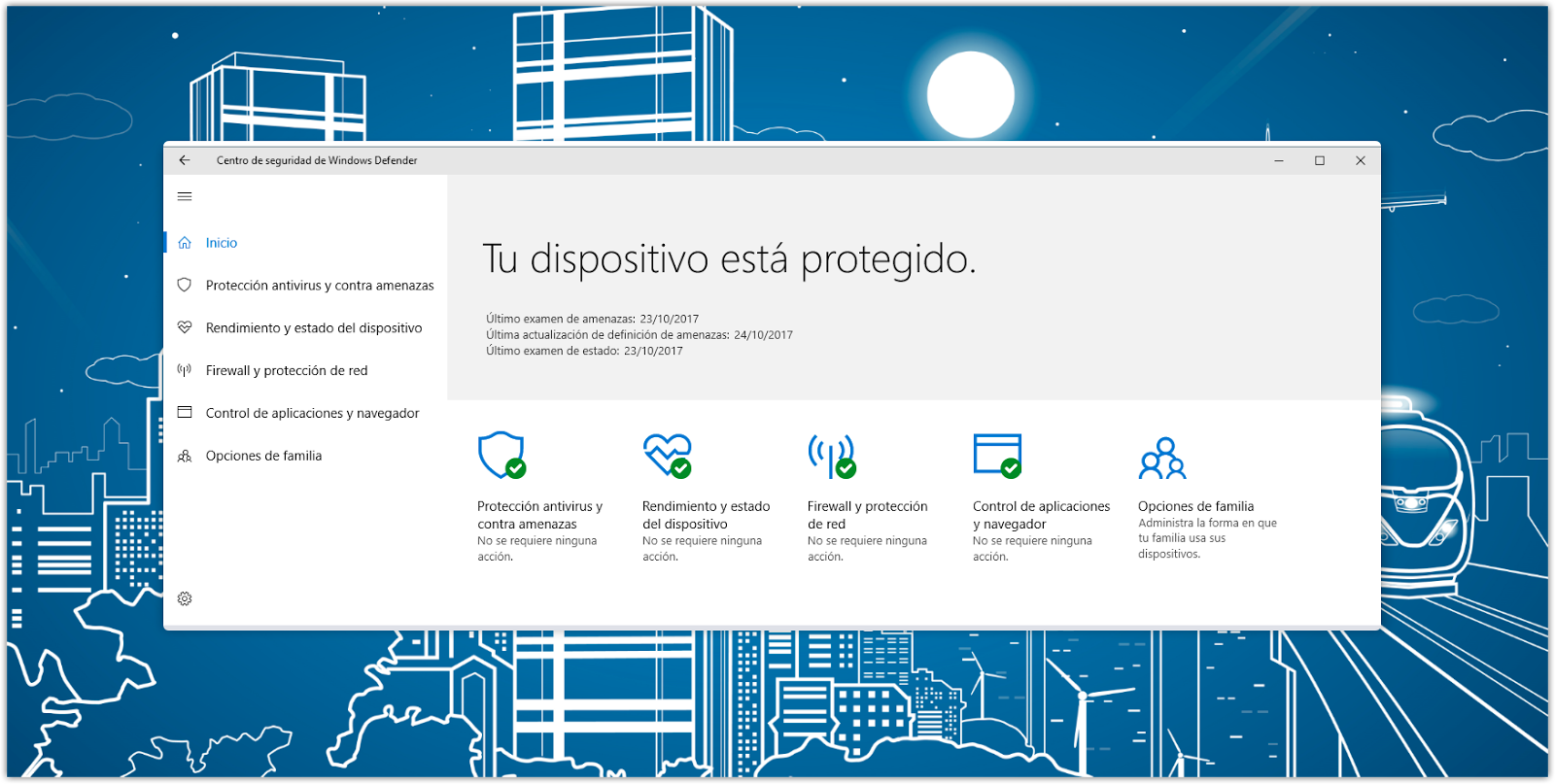Click the app window icon in the sidebar
The image size is (1555, 784).
185,413
